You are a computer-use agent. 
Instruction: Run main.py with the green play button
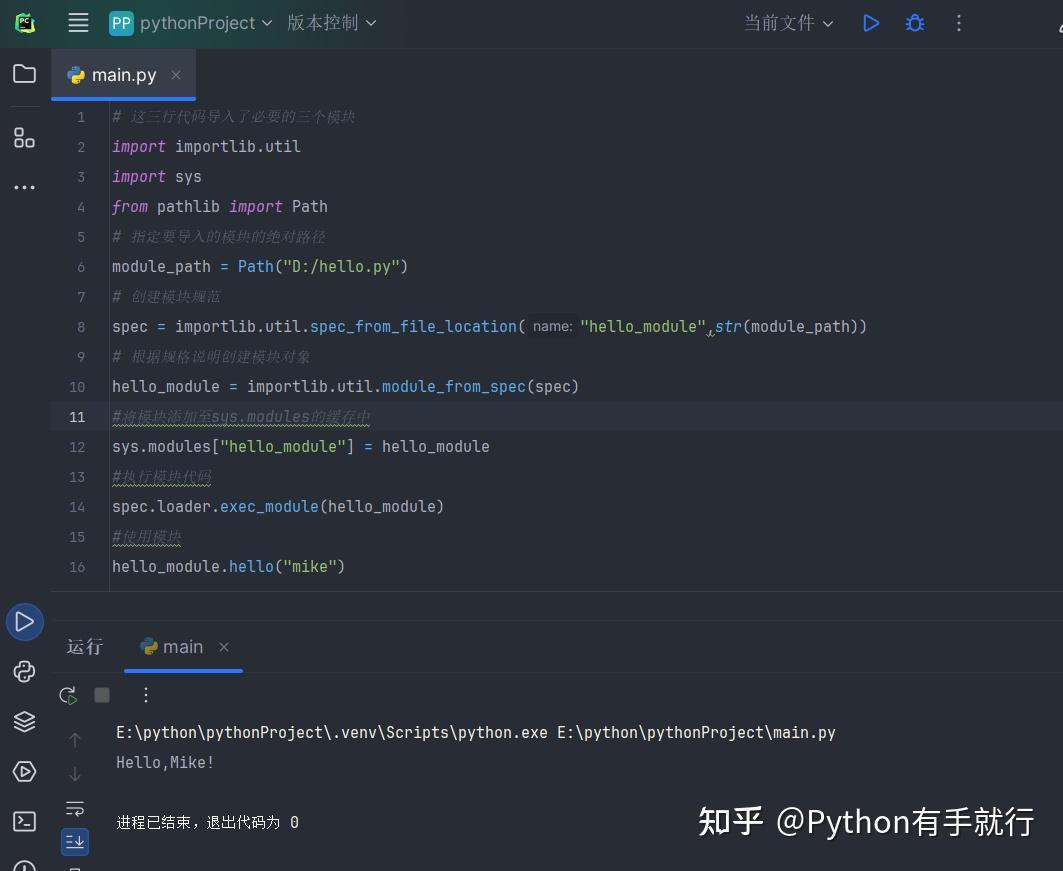tap(870, 23)
